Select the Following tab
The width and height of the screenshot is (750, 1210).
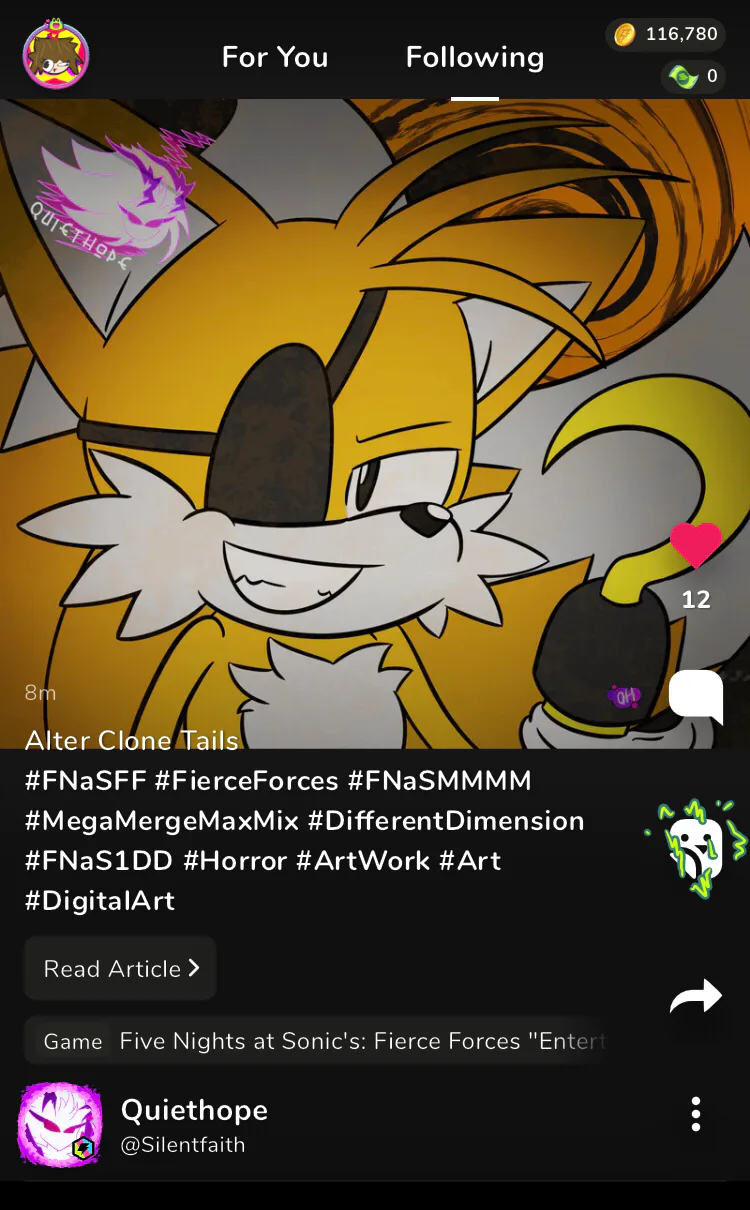tap(475, 57)
